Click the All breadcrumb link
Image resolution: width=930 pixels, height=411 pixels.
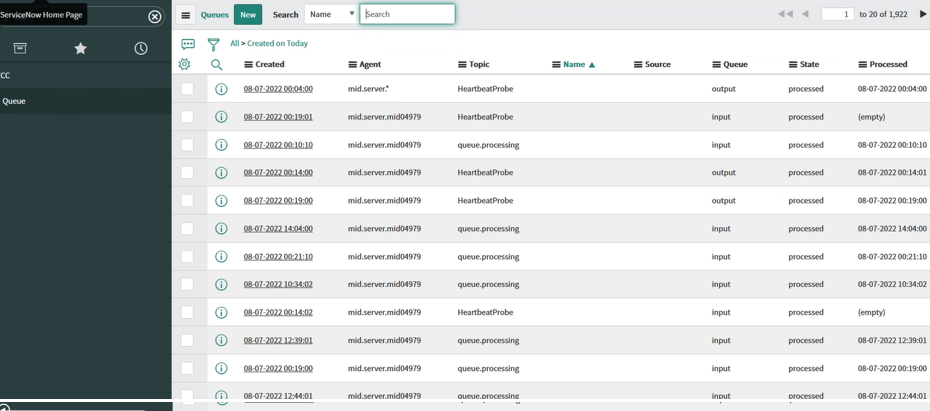click(x=235, y=43)
